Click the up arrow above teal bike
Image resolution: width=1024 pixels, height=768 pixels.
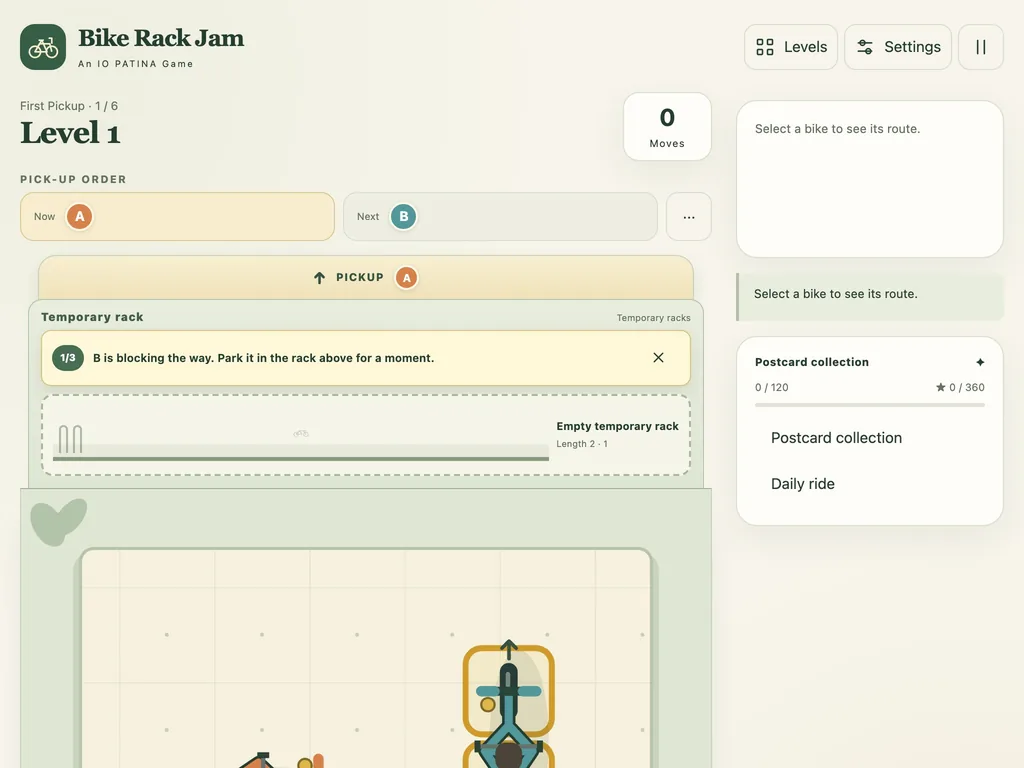[x=509, y=649]
